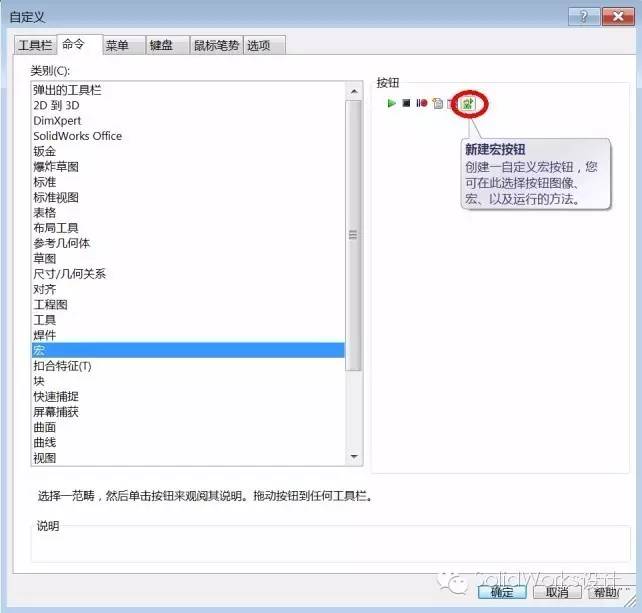
Task: Select the 曲面 category
Action: point(188,427)
